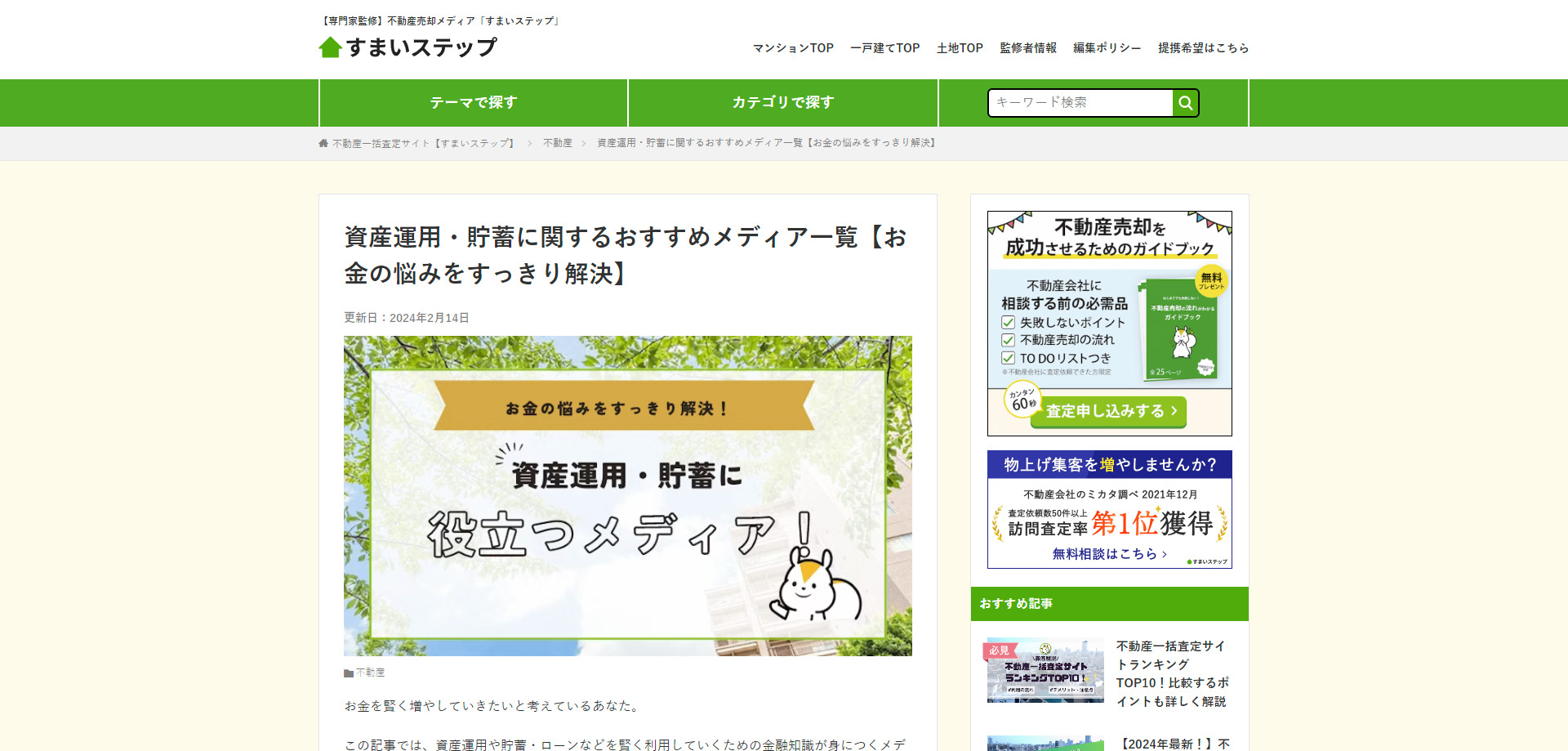This screenshot has width=1568, height=751.
Task: Click the カンタン60秒 badge on the banner
Action: coord(1022,400)
